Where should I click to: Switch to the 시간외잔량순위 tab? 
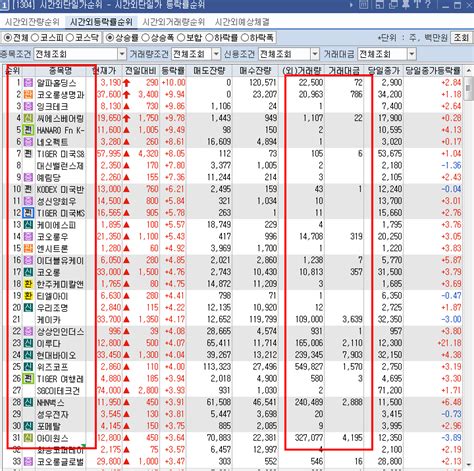tap(32, 22)
